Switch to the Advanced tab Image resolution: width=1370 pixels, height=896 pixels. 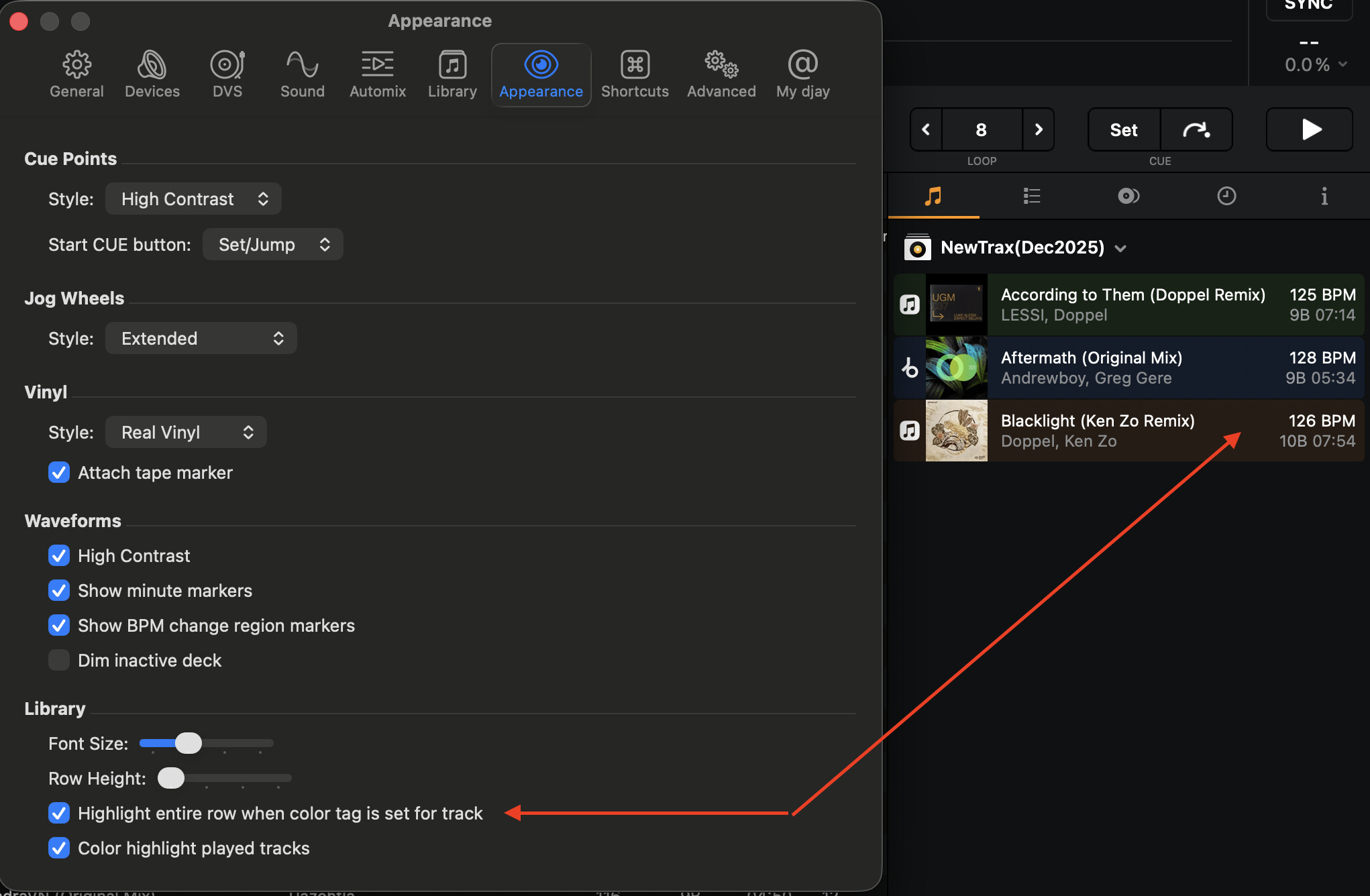[x=721, y=74]
